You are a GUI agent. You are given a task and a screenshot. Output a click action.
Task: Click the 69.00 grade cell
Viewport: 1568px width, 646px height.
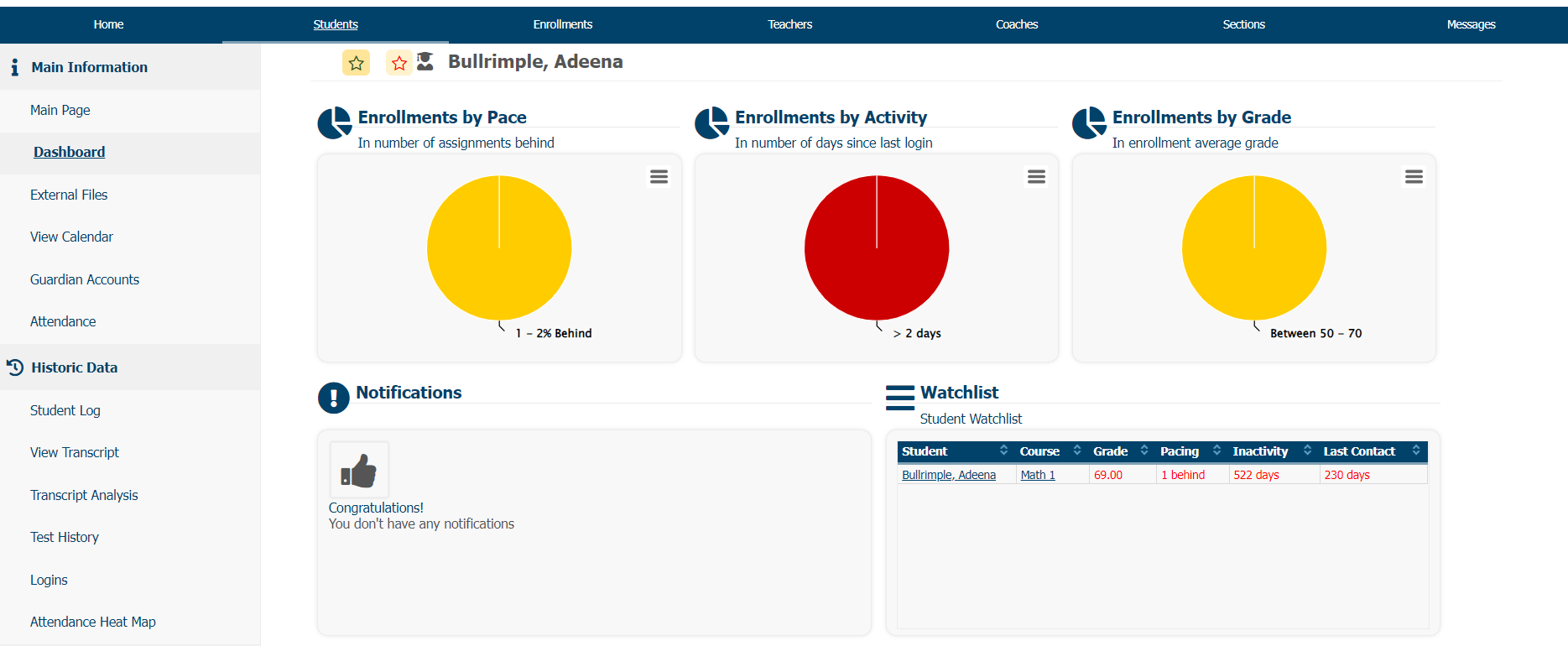(x=1123, y=475)
